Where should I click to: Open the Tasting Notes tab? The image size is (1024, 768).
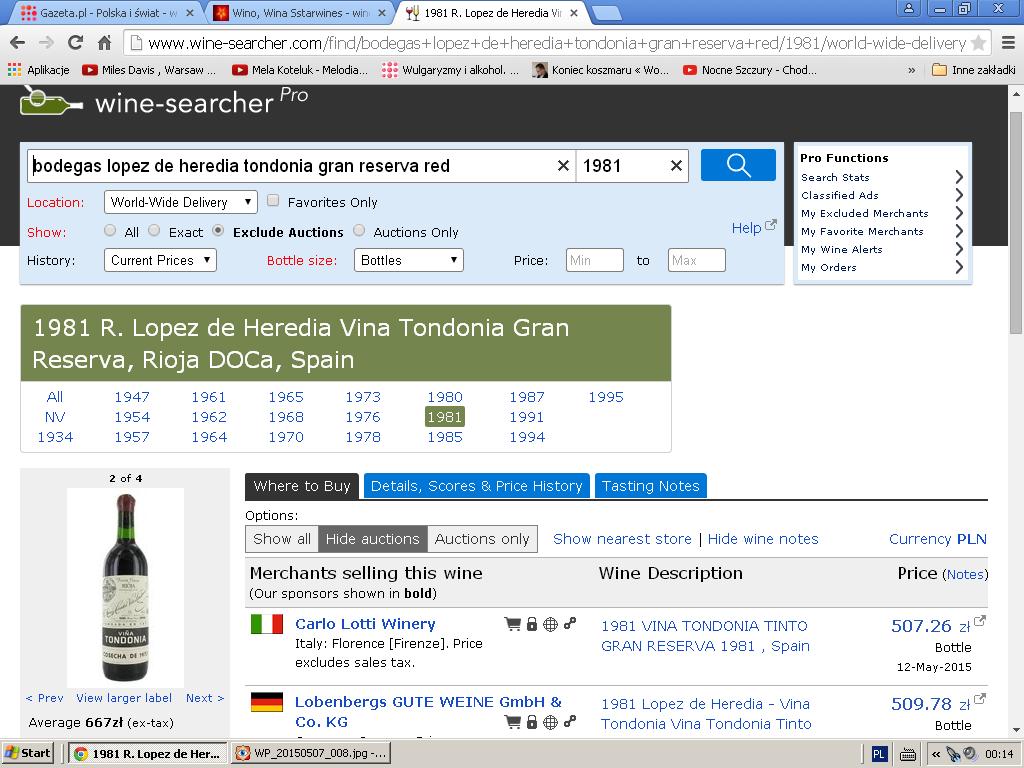[x=650, y=486]
